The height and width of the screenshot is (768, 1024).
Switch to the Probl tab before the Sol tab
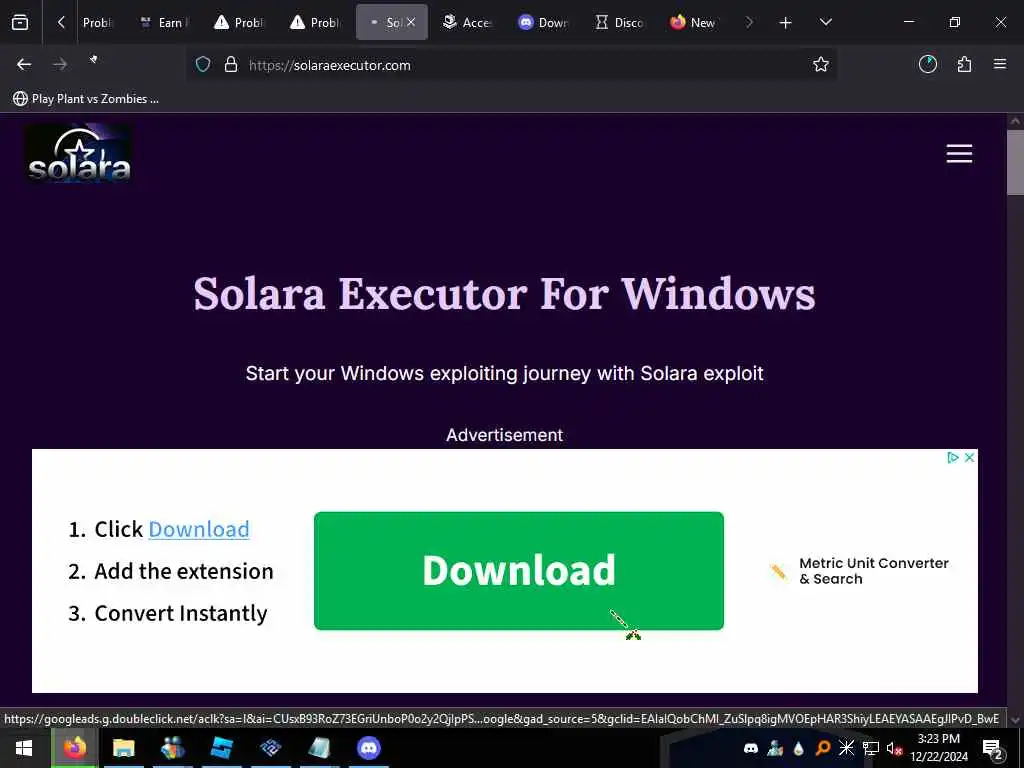coord(315,23)
